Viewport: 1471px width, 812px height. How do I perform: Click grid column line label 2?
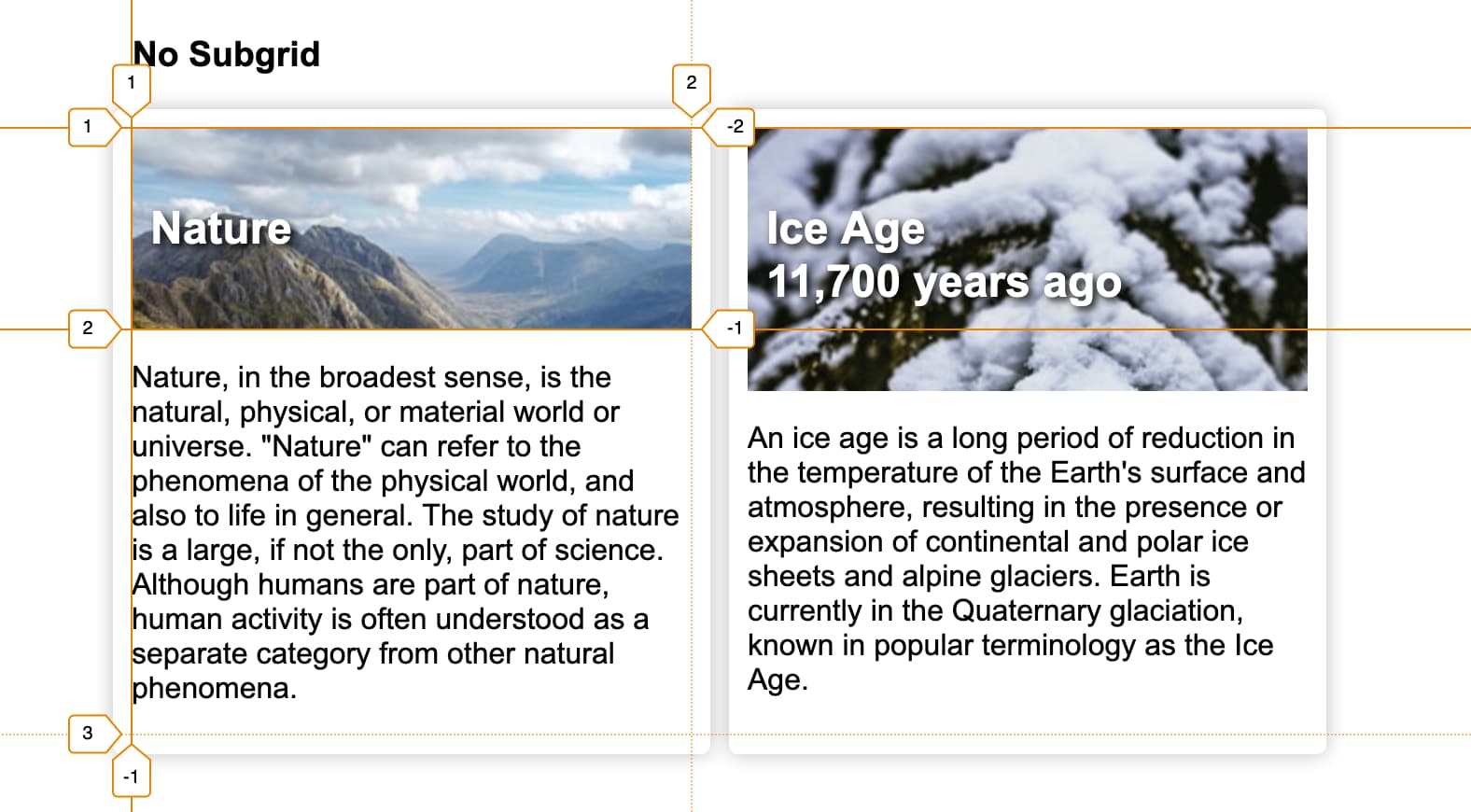click(691, 83)
